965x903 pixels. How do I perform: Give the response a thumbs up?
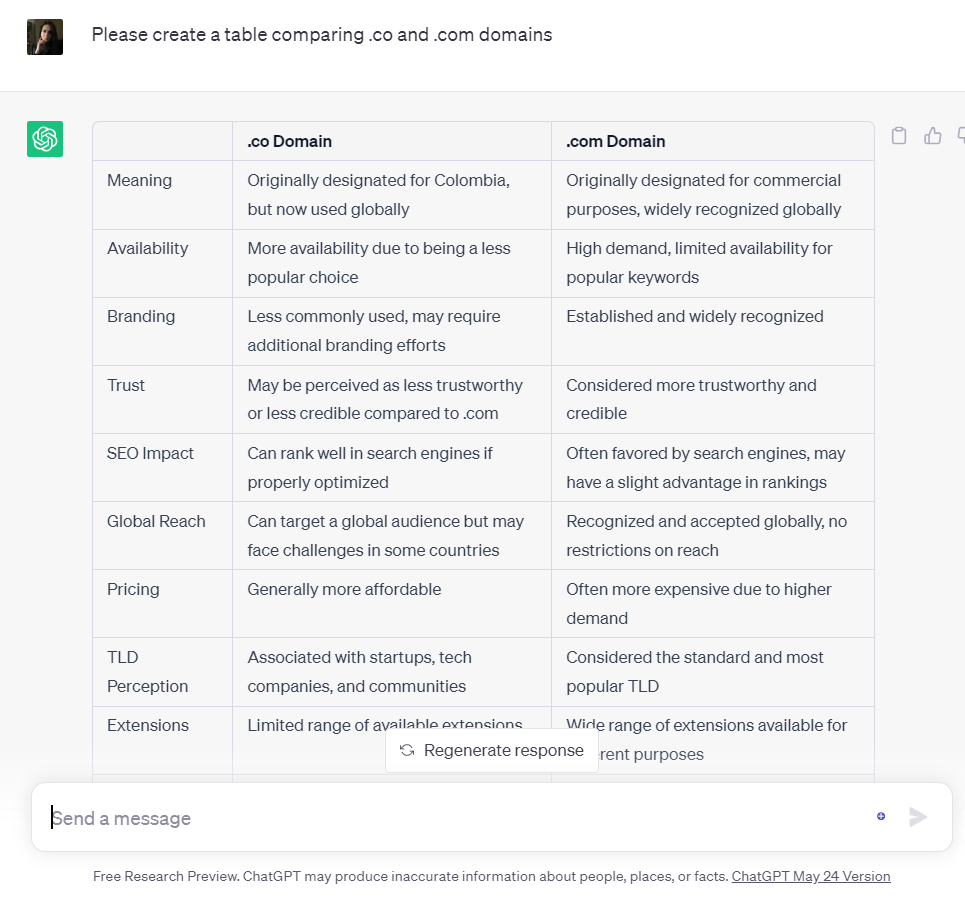click(x=933, y=136)
